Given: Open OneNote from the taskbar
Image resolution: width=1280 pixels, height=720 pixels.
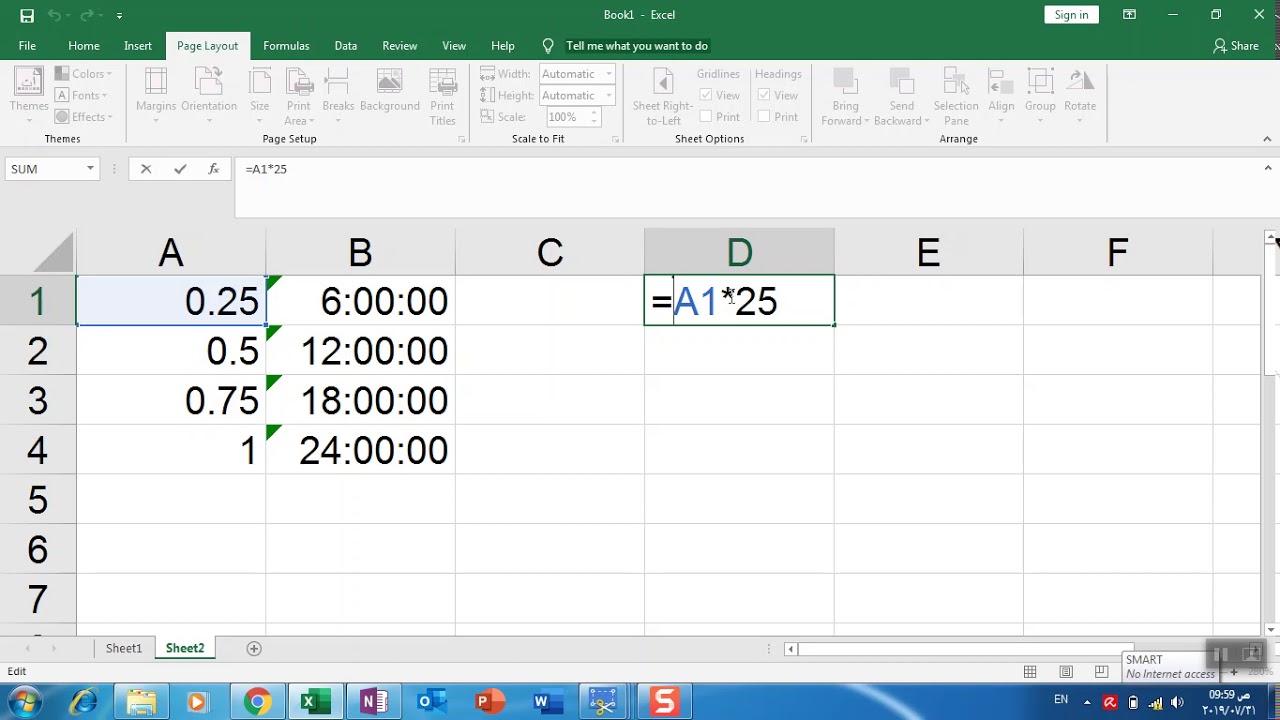Looking at the screenshot, I should [x=374, y=702].
